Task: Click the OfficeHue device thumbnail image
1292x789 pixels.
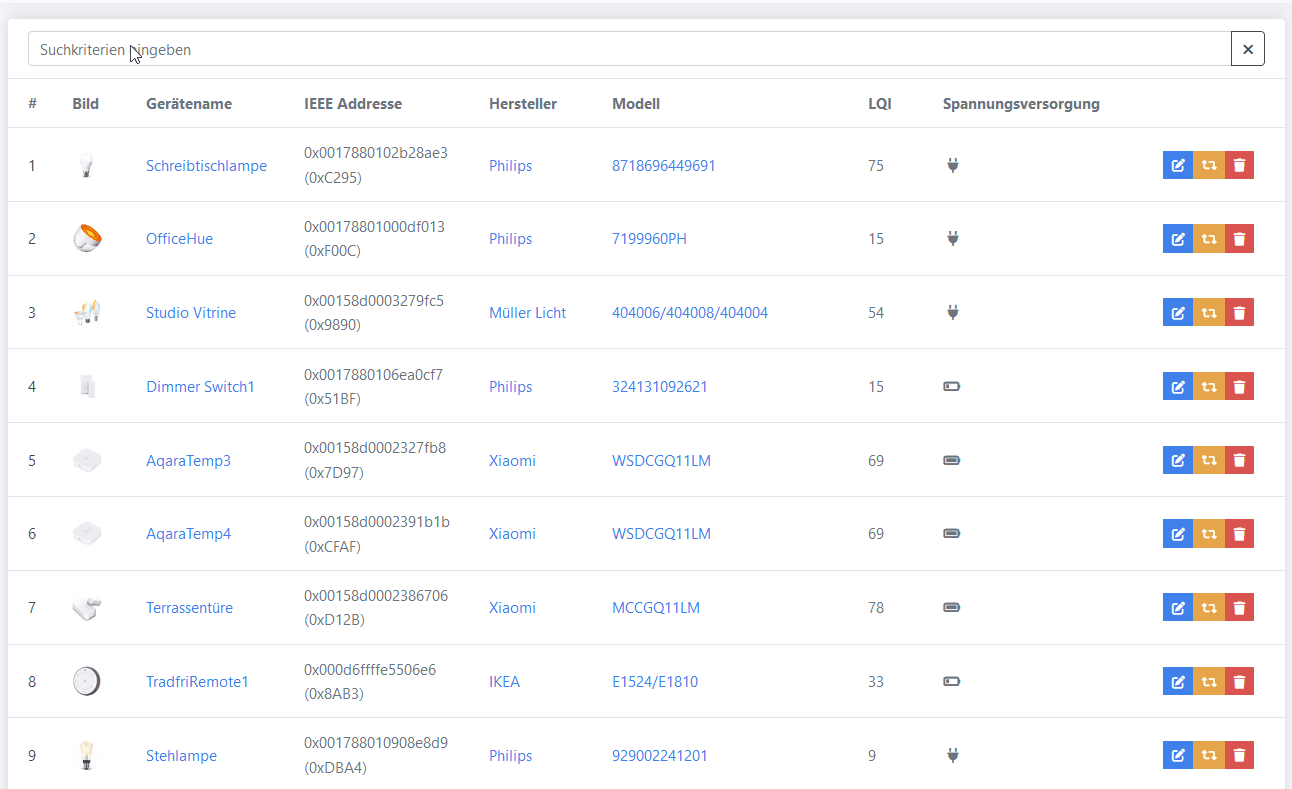Action: pos(87,239)
